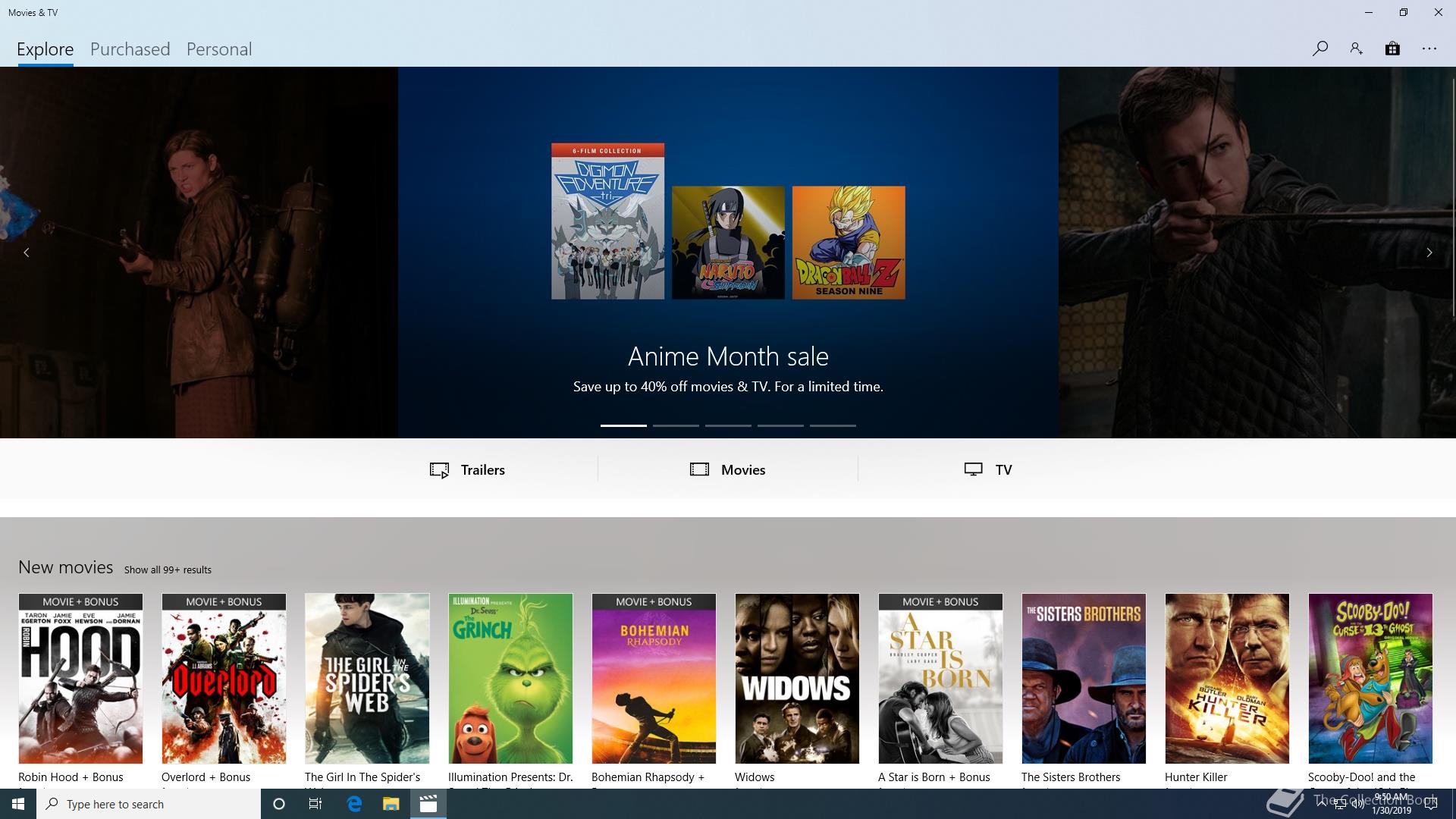Click the vertical scrollbar on the right

coord(1453,197)
